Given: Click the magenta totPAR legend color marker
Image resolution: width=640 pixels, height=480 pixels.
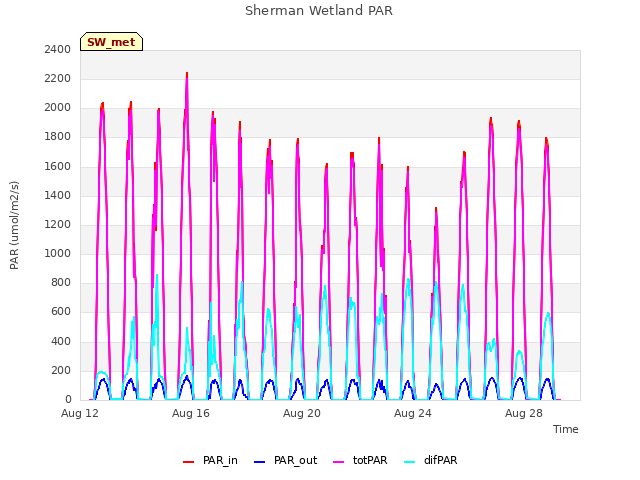Looking at the screenshot, I should point(339,462).
